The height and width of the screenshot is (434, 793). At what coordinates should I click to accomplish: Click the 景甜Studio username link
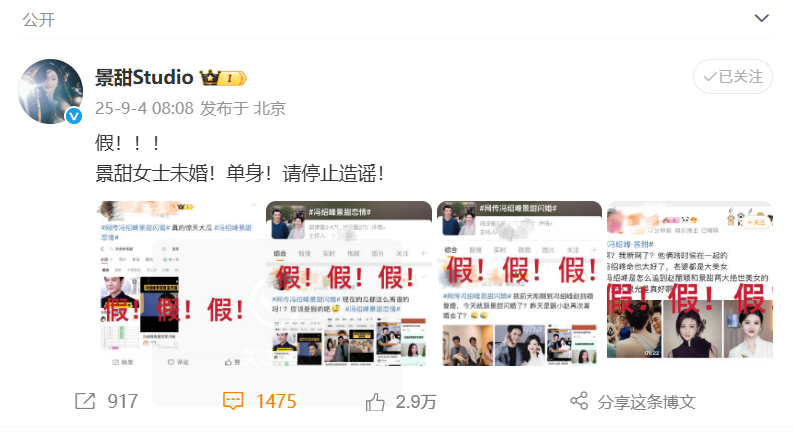tap(144, 77)
